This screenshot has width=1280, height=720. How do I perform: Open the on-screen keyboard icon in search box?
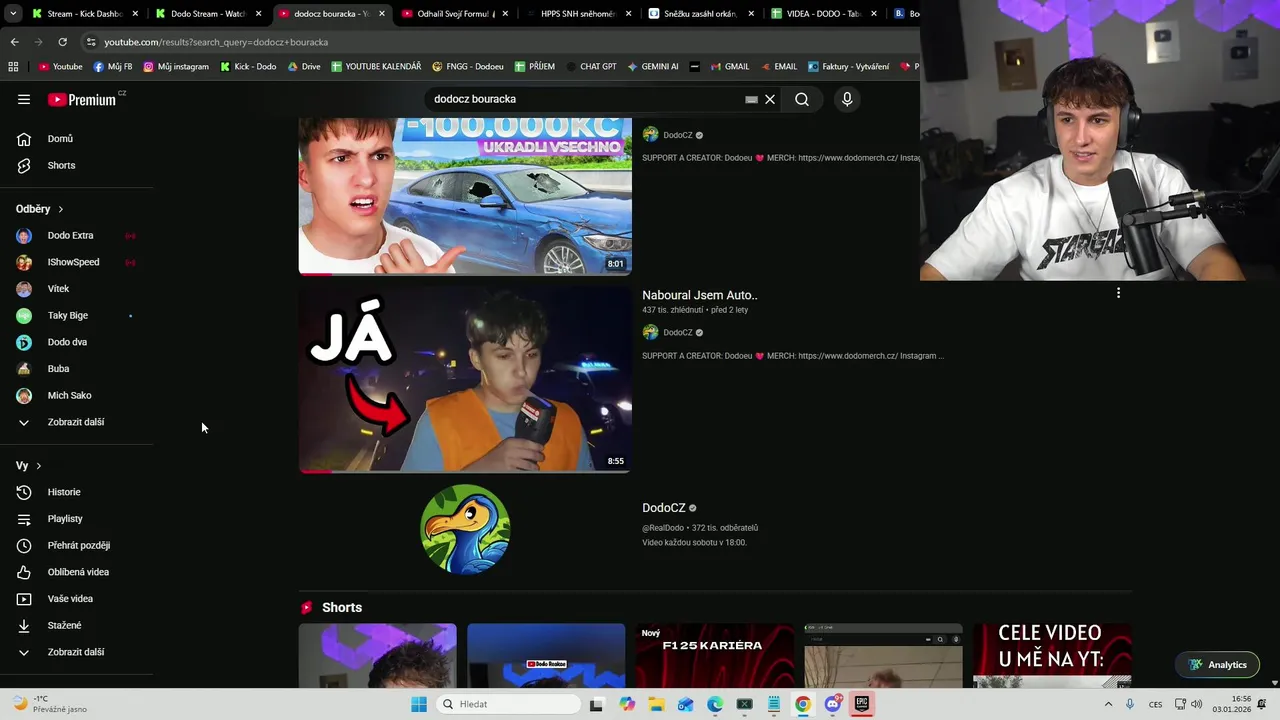[x=752, y=99]
